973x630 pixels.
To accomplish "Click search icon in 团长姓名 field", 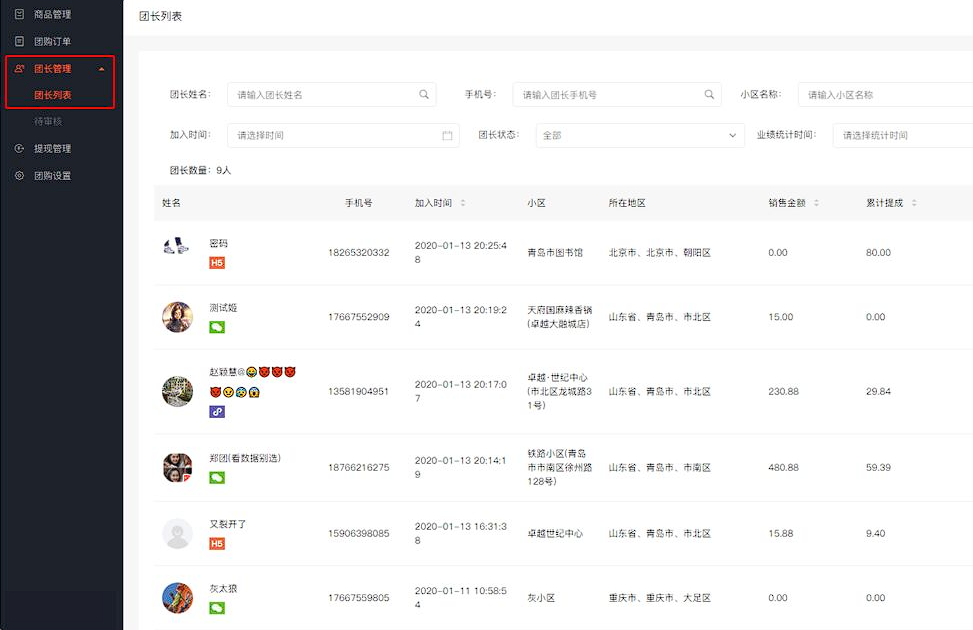I will click(424, 94).
